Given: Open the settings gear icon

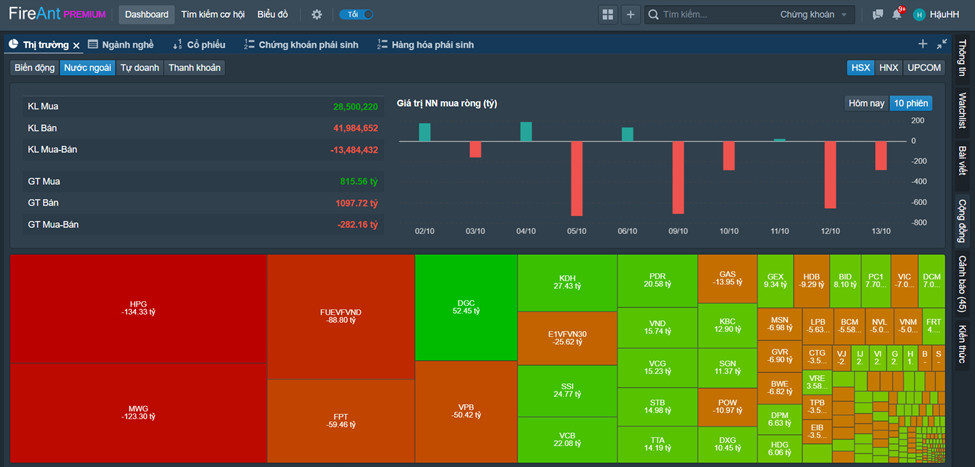Looking at the screenshot, I should 317,14.
